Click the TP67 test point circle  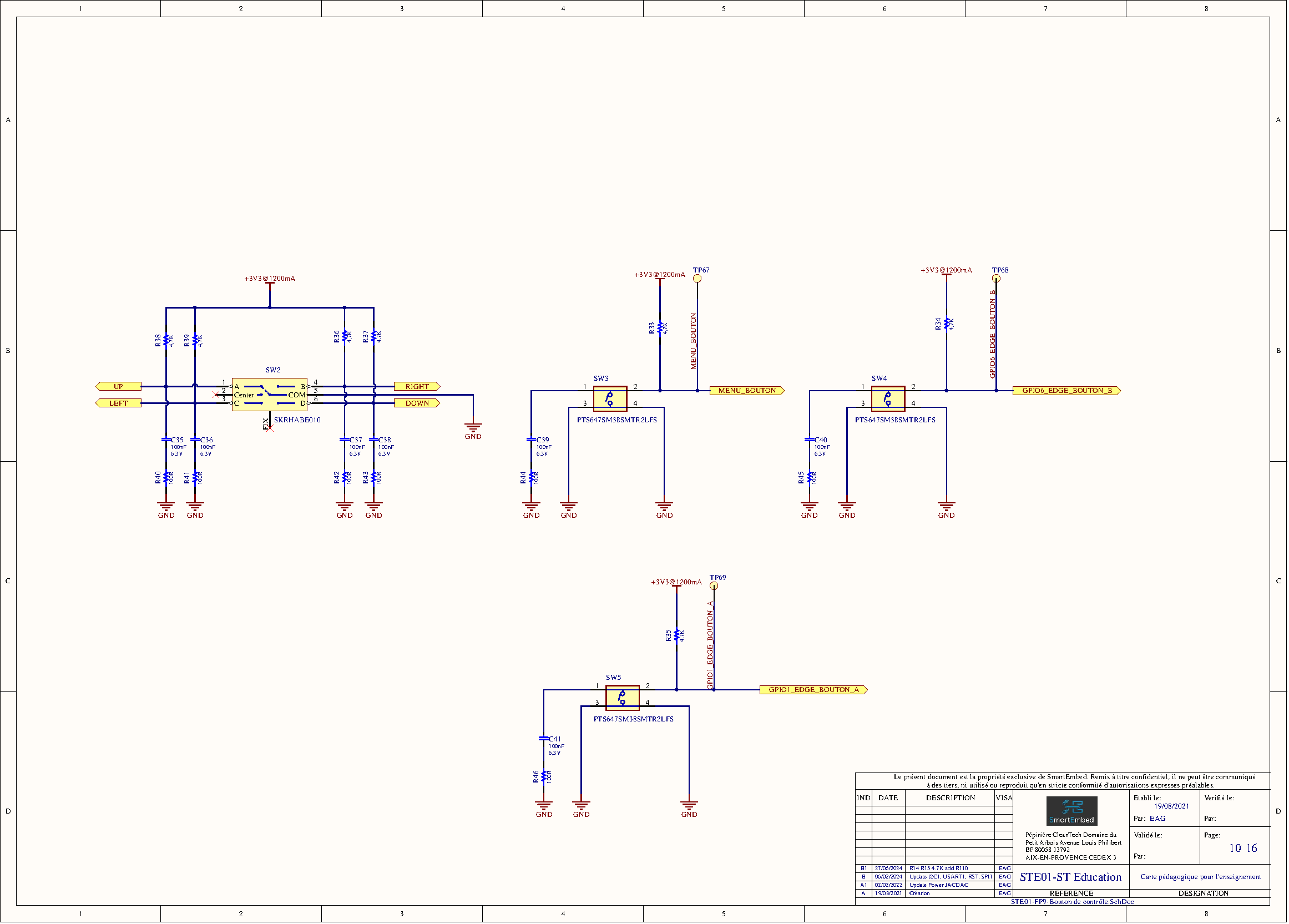tap(697, 279)
